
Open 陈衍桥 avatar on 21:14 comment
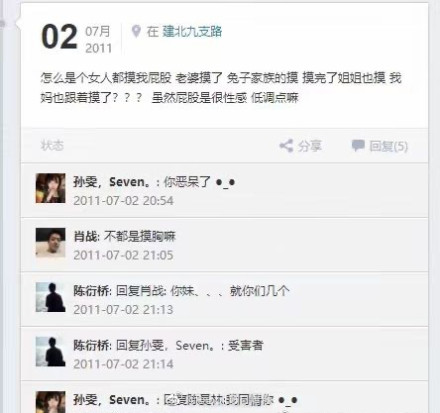pos(50,352)
